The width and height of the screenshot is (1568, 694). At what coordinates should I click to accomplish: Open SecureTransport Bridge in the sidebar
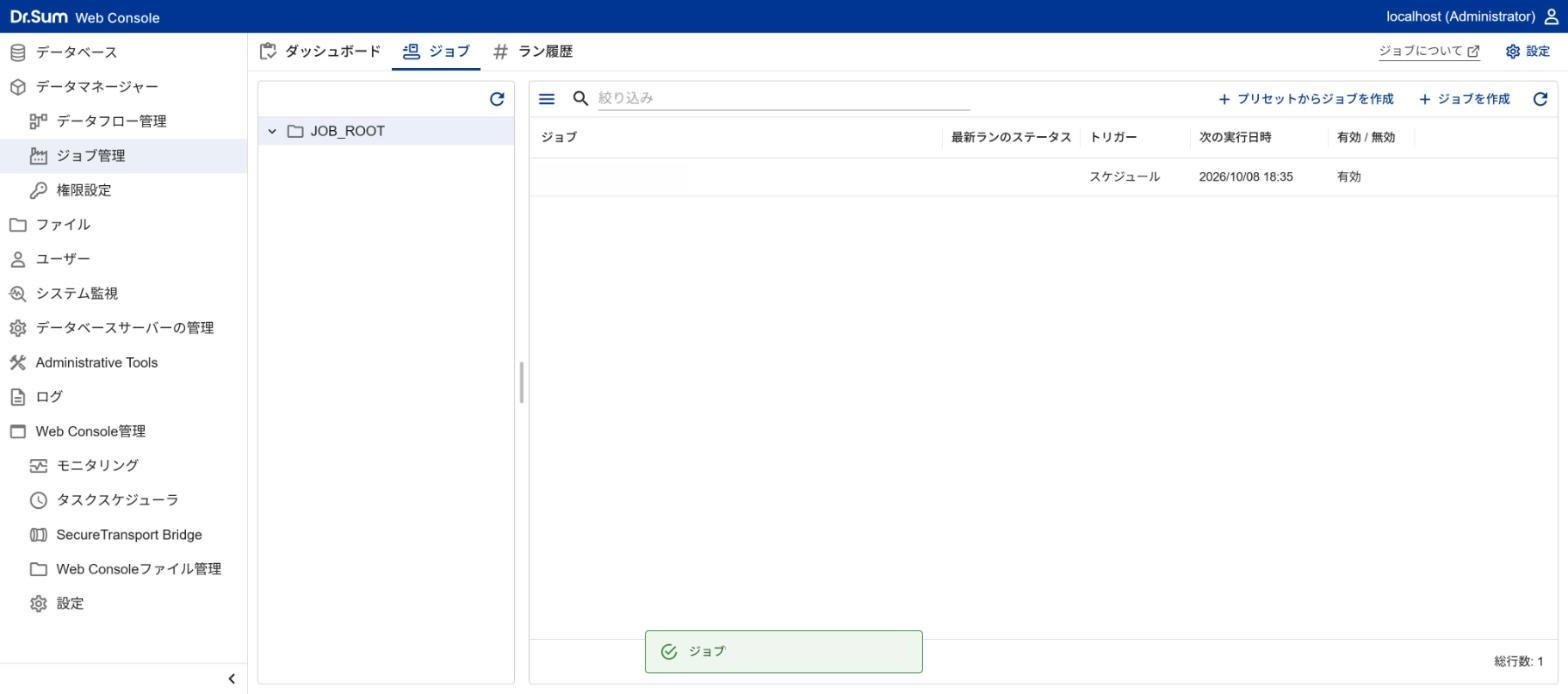pyautogui.click(x=123, y=535)
